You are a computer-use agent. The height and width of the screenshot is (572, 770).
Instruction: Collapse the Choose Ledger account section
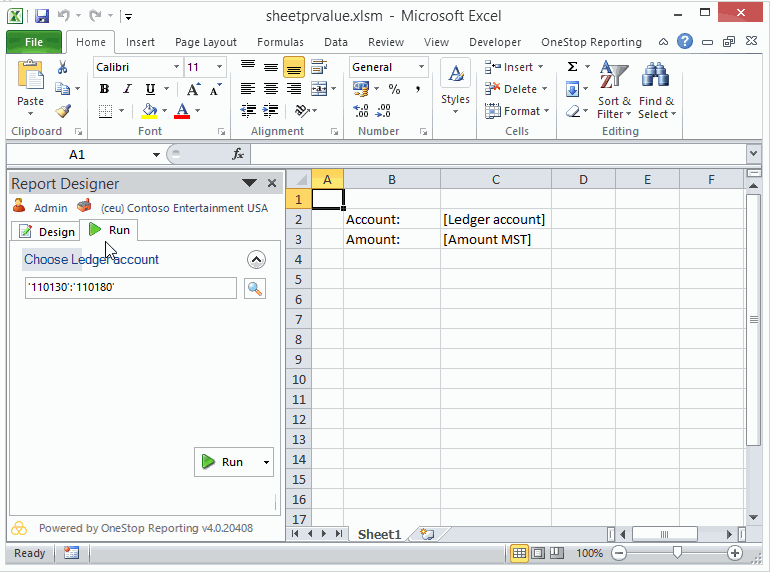tap(256, 260)
